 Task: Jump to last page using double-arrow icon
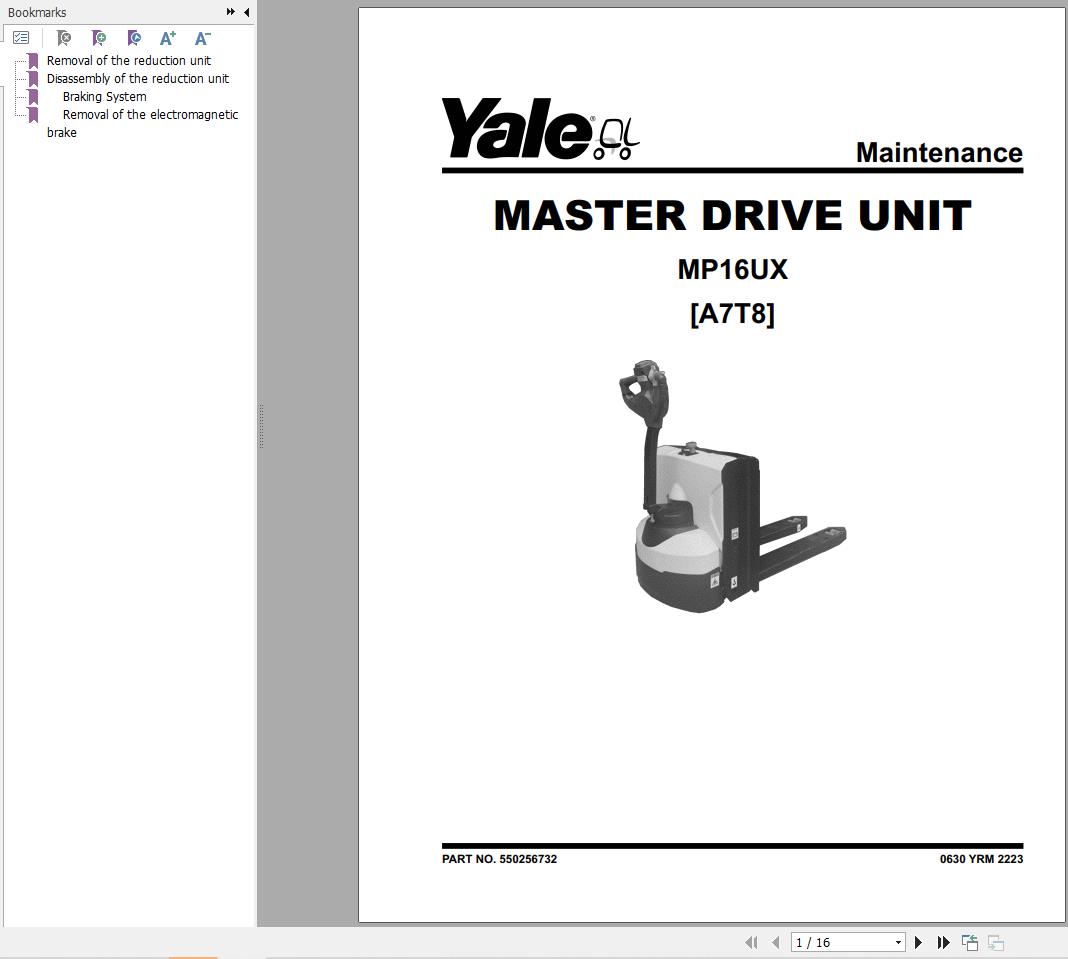(x=944, y=942)
